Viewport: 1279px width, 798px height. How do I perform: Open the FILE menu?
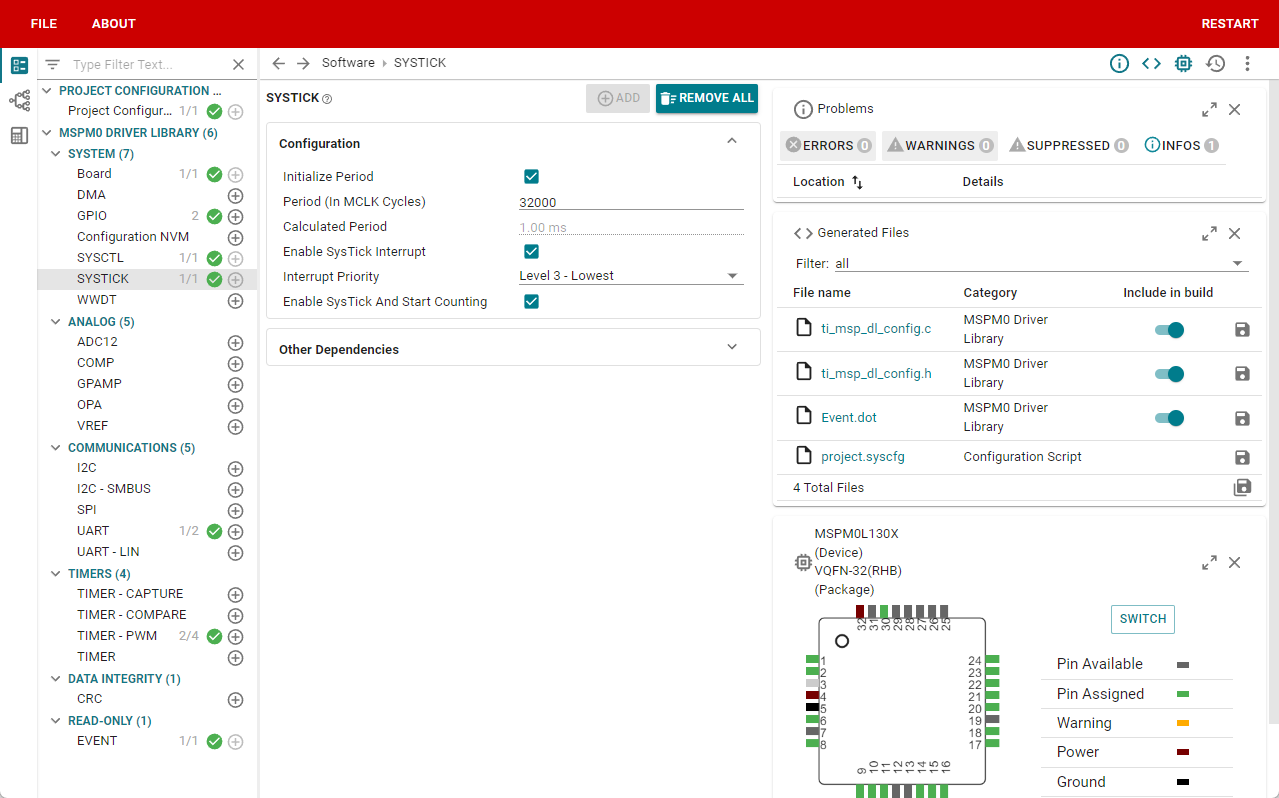coord(44,24)
